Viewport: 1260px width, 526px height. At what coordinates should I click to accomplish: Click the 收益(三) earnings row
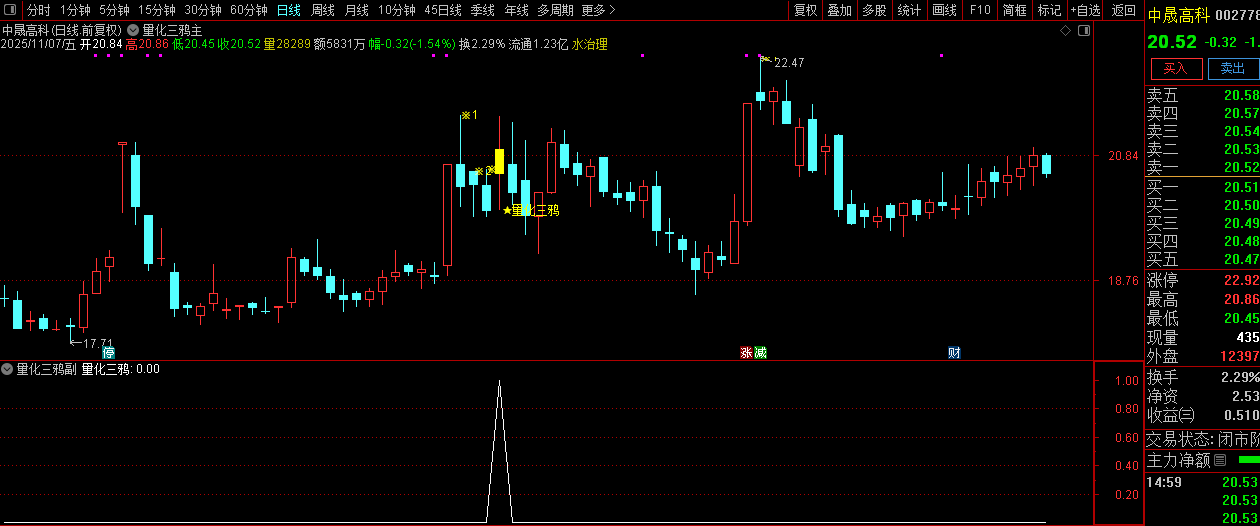pos(1202,415)
